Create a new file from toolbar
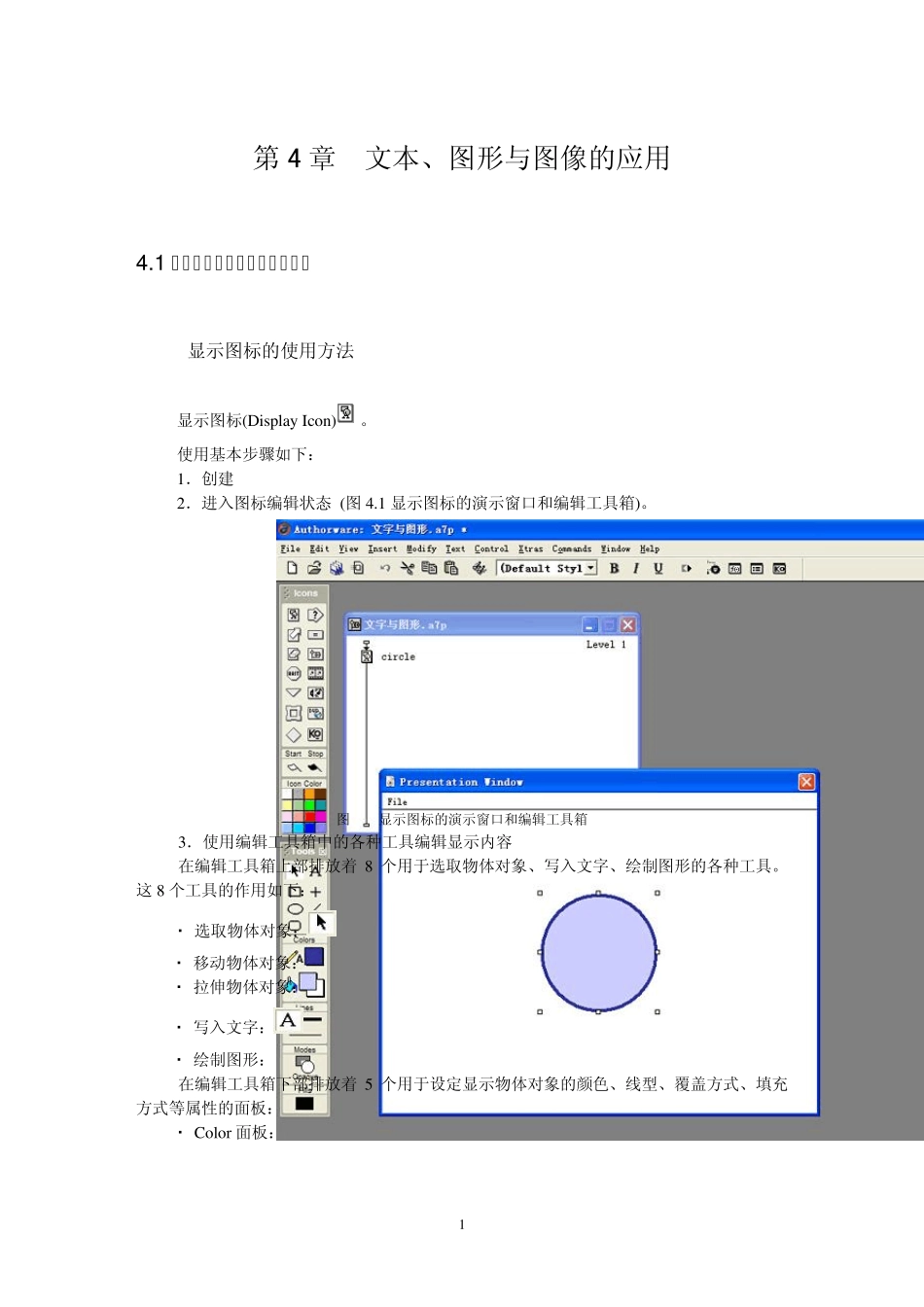This screenshot has height=1307, width=924. click(292, 568)
